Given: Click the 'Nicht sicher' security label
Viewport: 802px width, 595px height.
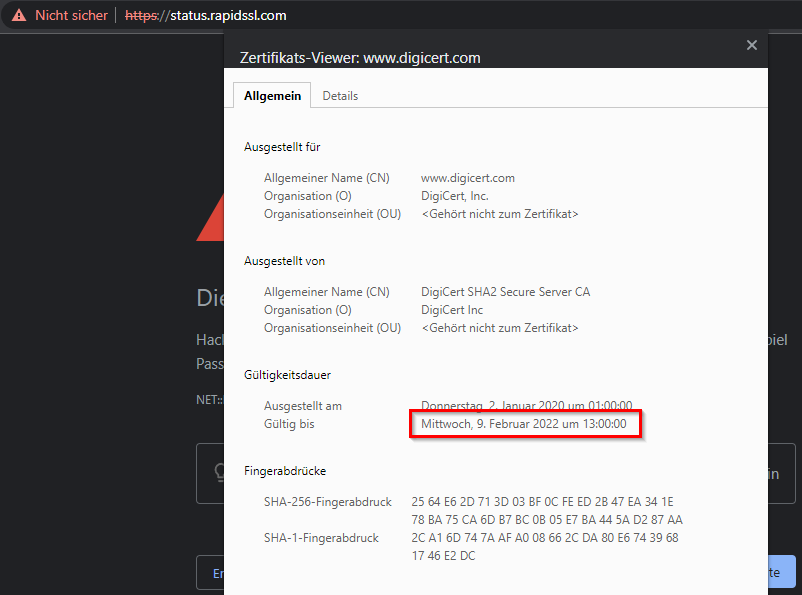Looking at the screenshot, I should point(72,15).
